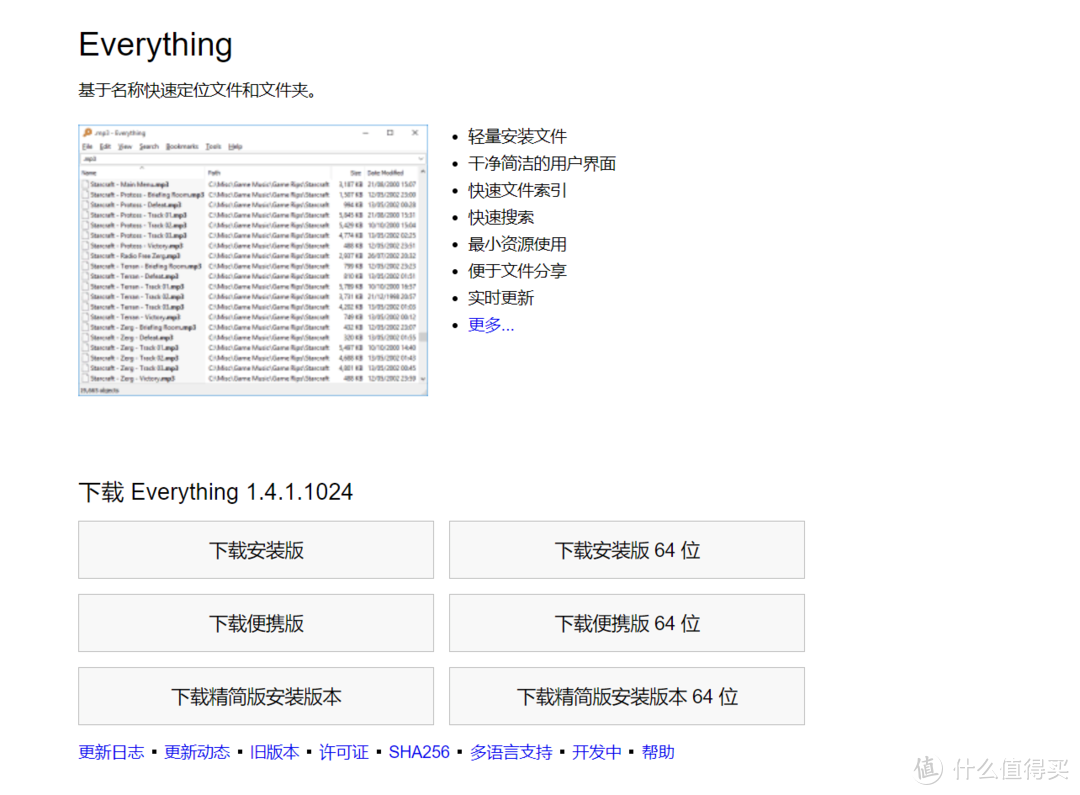Click the 下载安装版 64 位 button
Screen dimensions: 1080x795
tap(627, 550)
